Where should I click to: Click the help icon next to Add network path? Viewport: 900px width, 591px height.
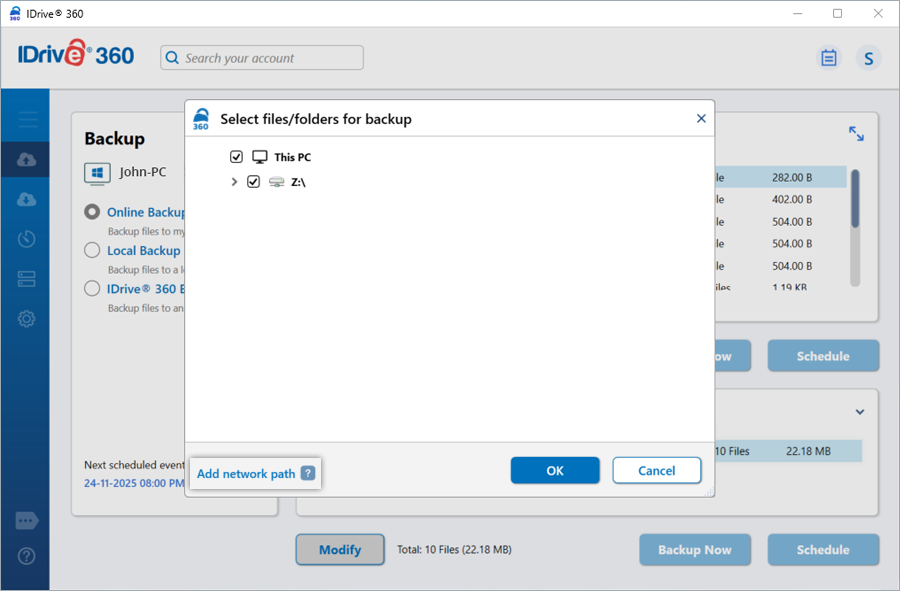coord(308,473)
